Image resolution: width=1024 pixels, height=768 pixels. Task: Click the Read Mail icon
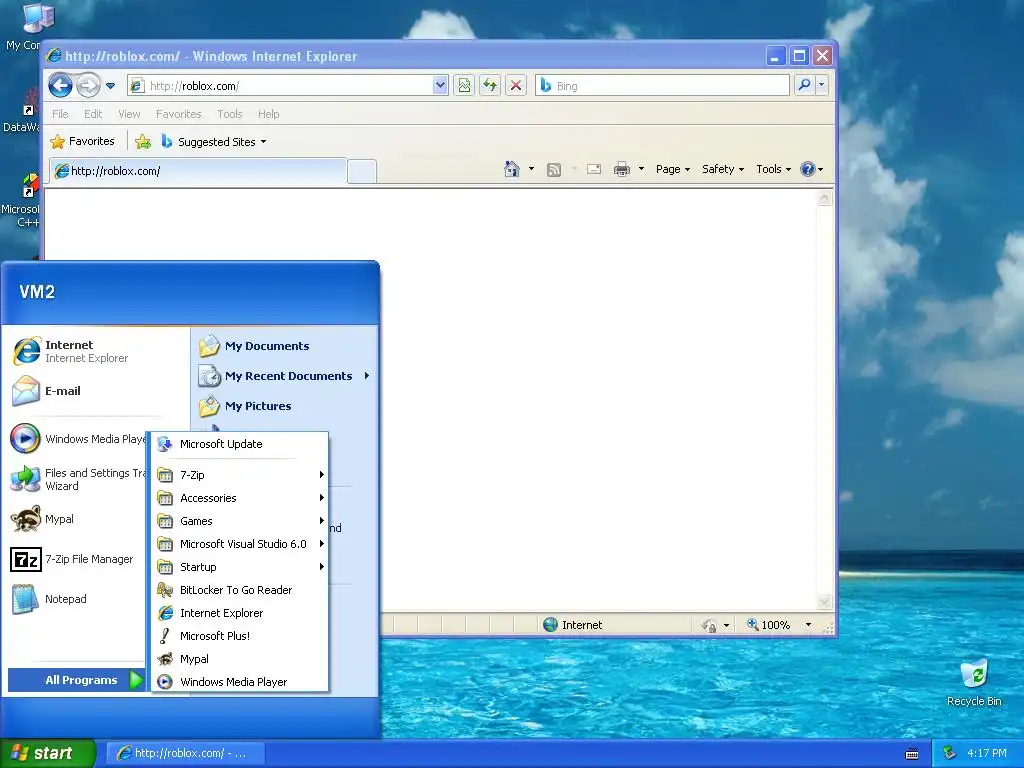(594, 169)
